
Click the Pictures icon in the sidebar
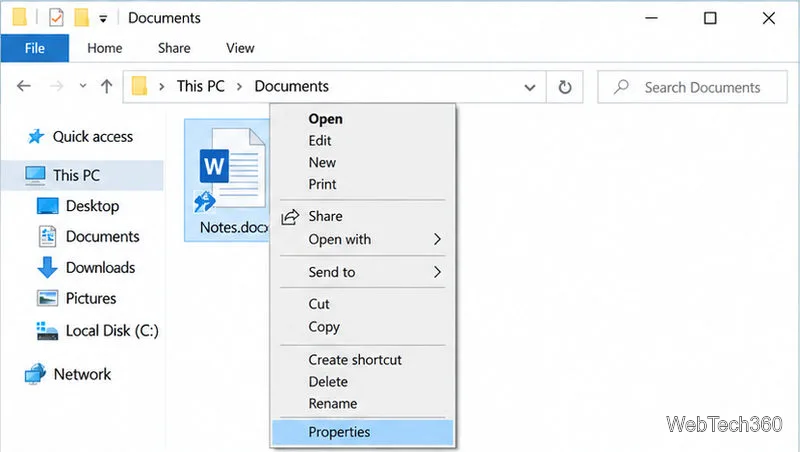(47, 298)
